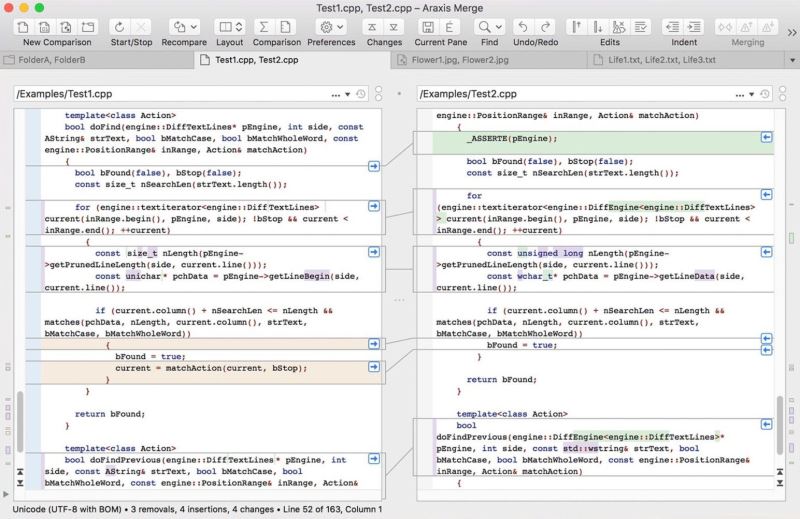Switch to the FolderA, FolderB tab

97,60
